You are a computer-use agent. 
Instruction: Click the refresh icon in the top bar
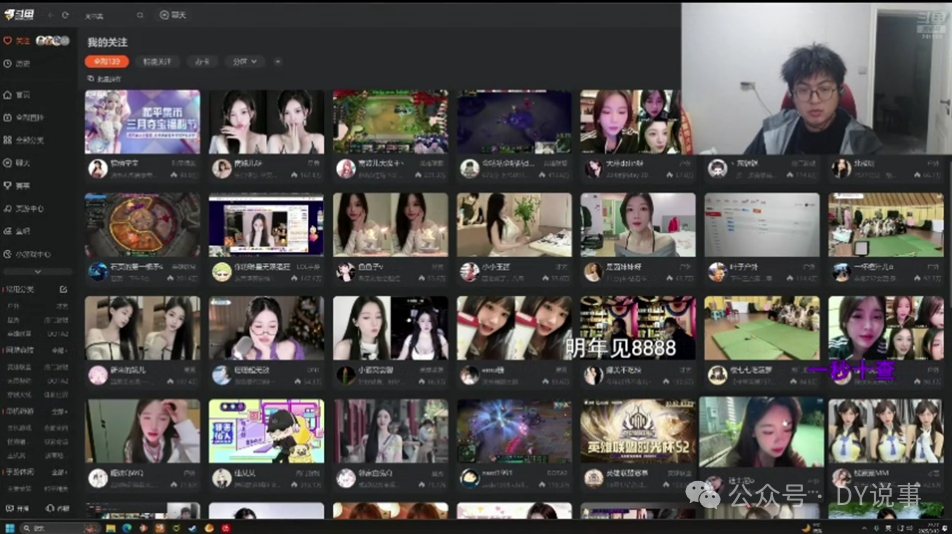click(65, 15)
